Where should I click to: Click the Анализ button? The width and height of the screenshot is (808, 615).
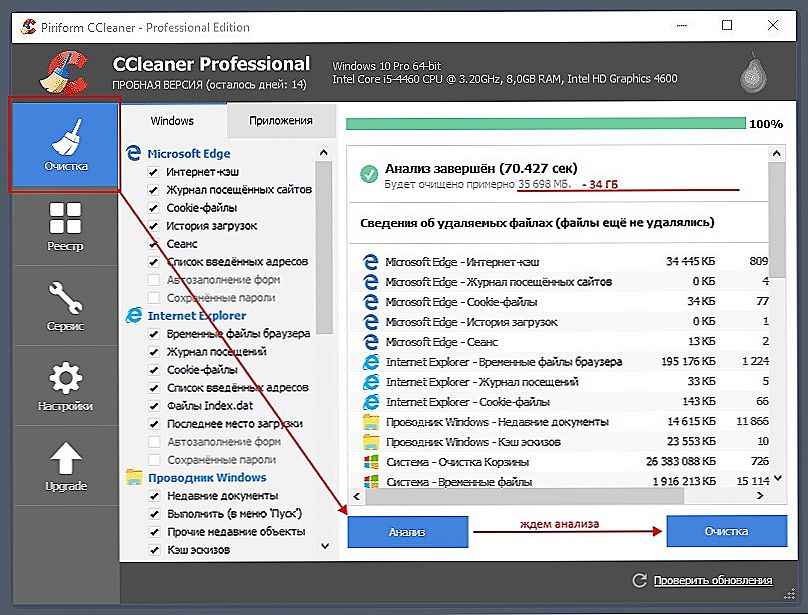(x=408, y=531)
